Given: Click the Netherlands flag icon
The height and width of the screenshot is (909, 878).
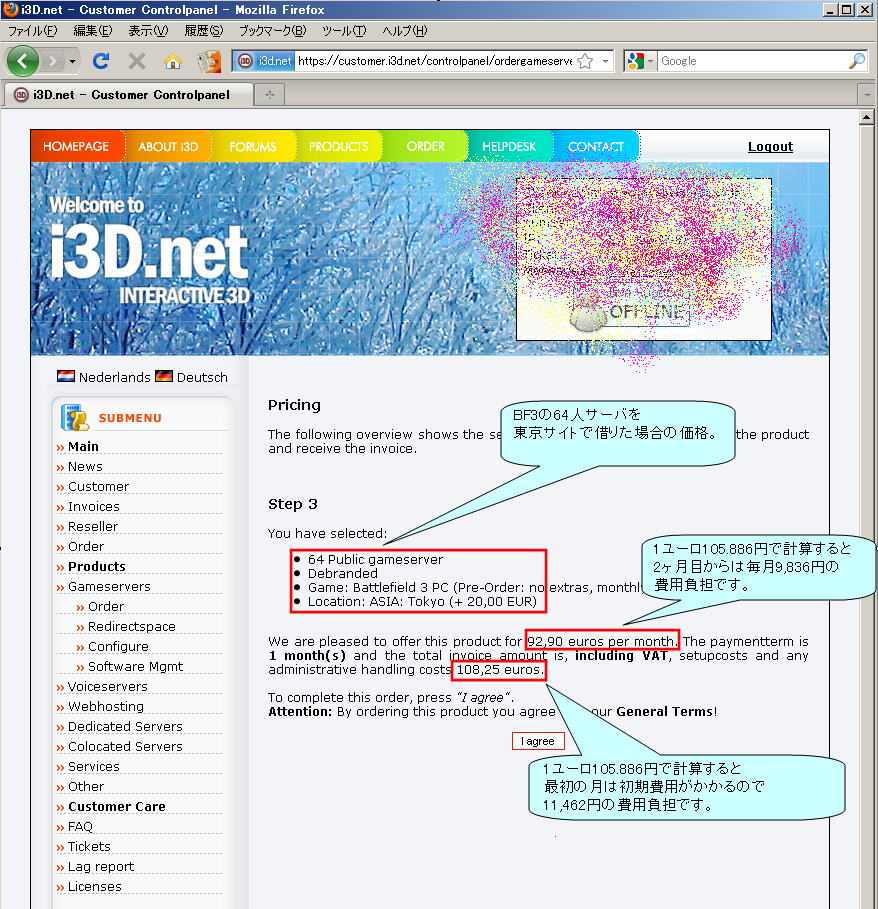Looking at the screenshot, I should [x=65, y=376].
